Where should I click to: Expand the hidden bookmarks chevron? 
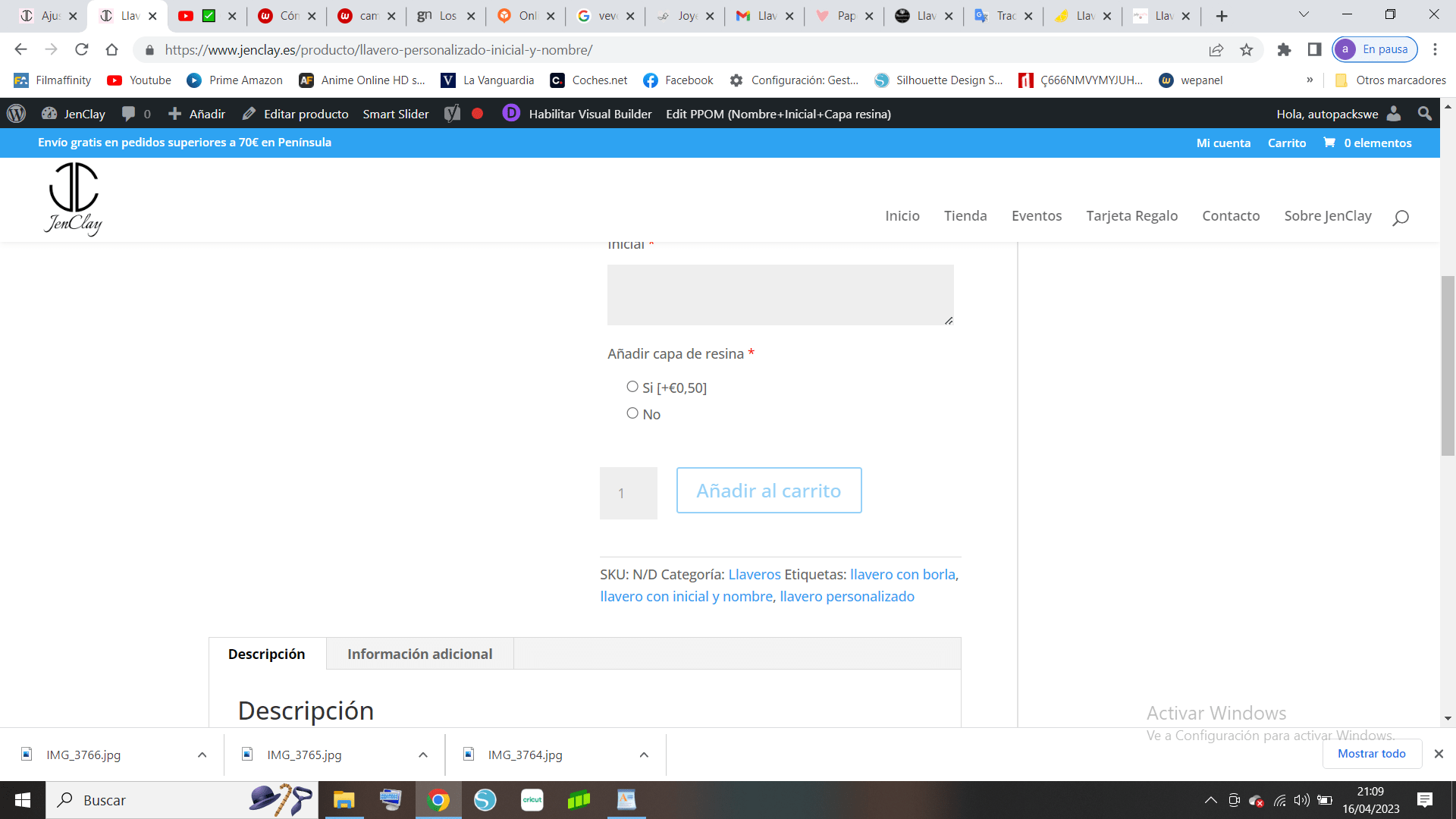click(x=1310, y=80)
